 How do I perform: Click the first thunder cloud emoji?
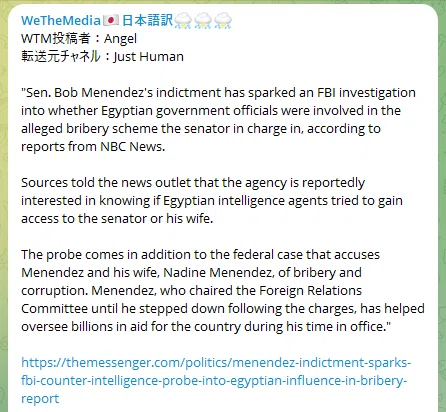(183, 21)
